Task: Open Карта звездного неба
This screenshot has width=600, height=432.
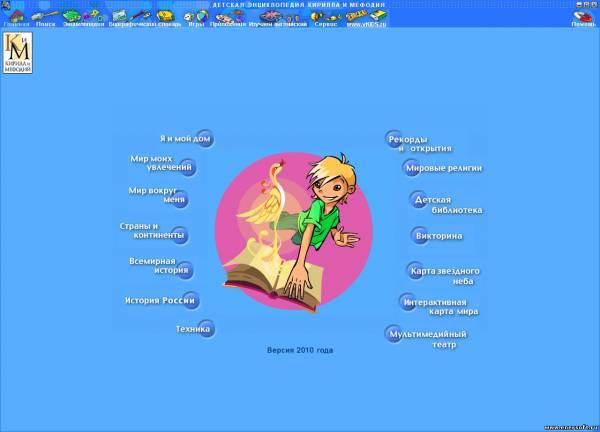Action: pos(443,275)
